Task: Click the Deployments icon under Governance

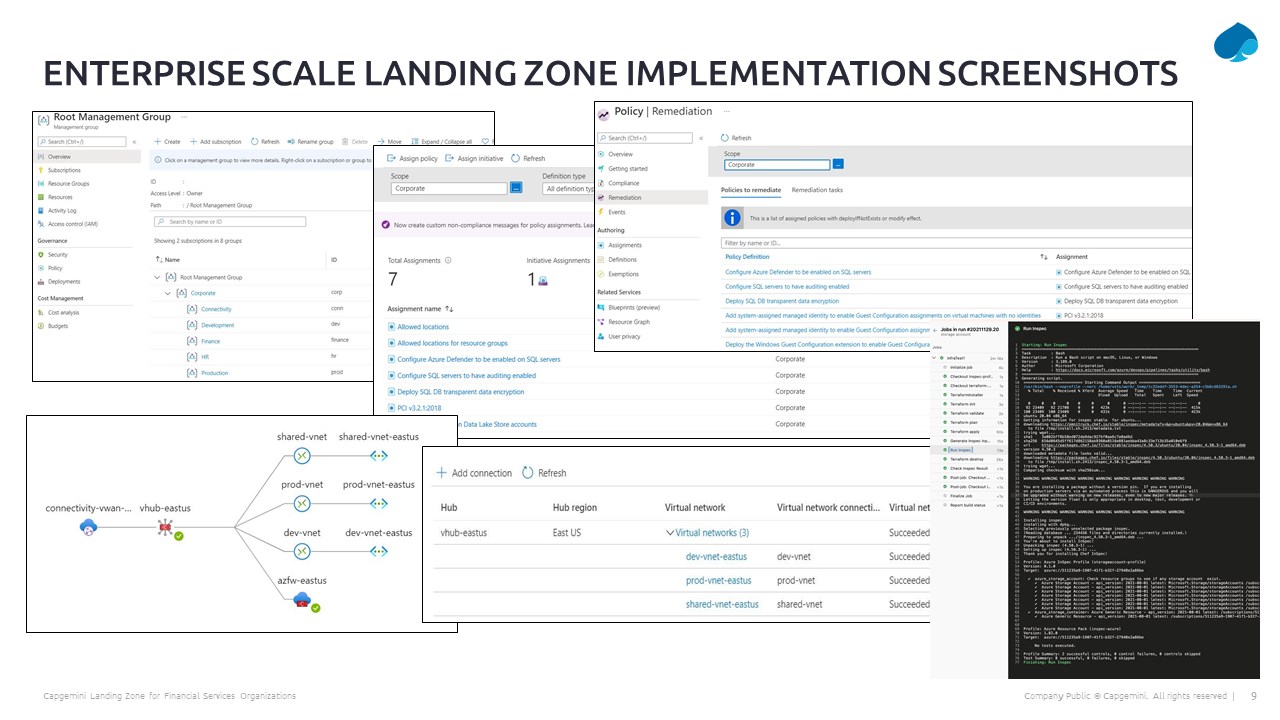Action: pyautogui.click(x=41, y=282)
